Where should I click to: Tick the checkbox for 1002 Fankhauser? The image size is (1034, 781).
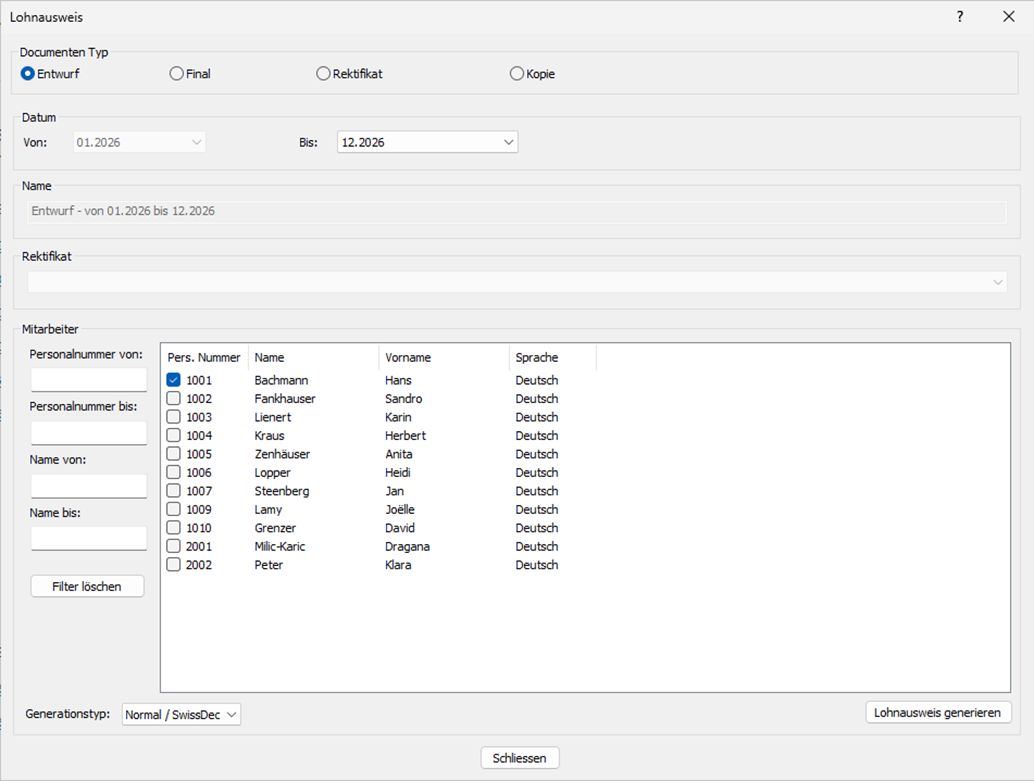pos(174,399)
